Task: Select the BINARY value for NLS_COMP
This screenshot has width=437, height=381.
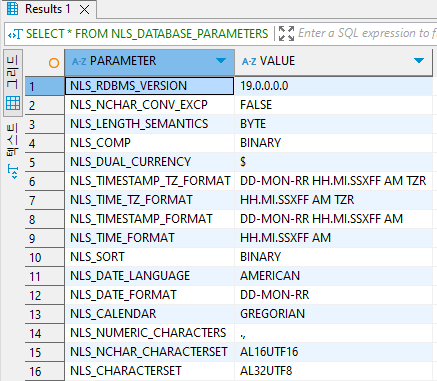Action: (333, 143)
